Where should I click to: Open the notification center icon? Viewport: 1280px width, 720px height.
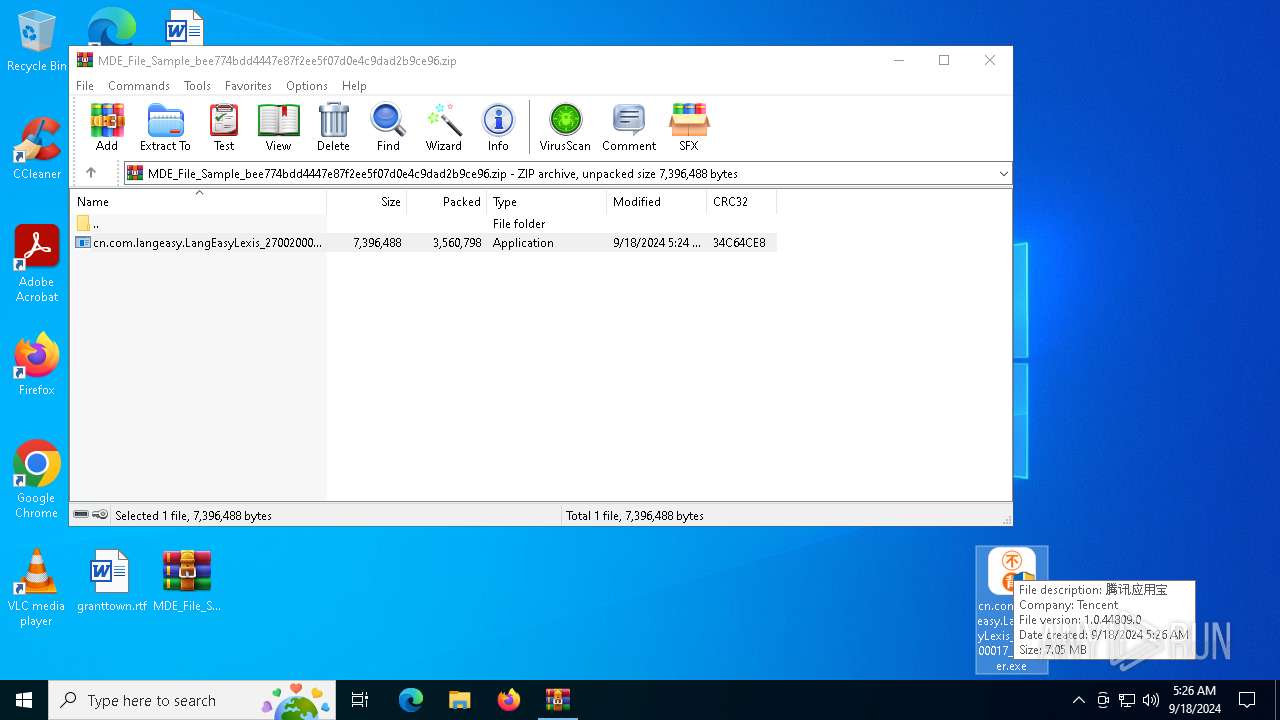[x=1247, y=700]
